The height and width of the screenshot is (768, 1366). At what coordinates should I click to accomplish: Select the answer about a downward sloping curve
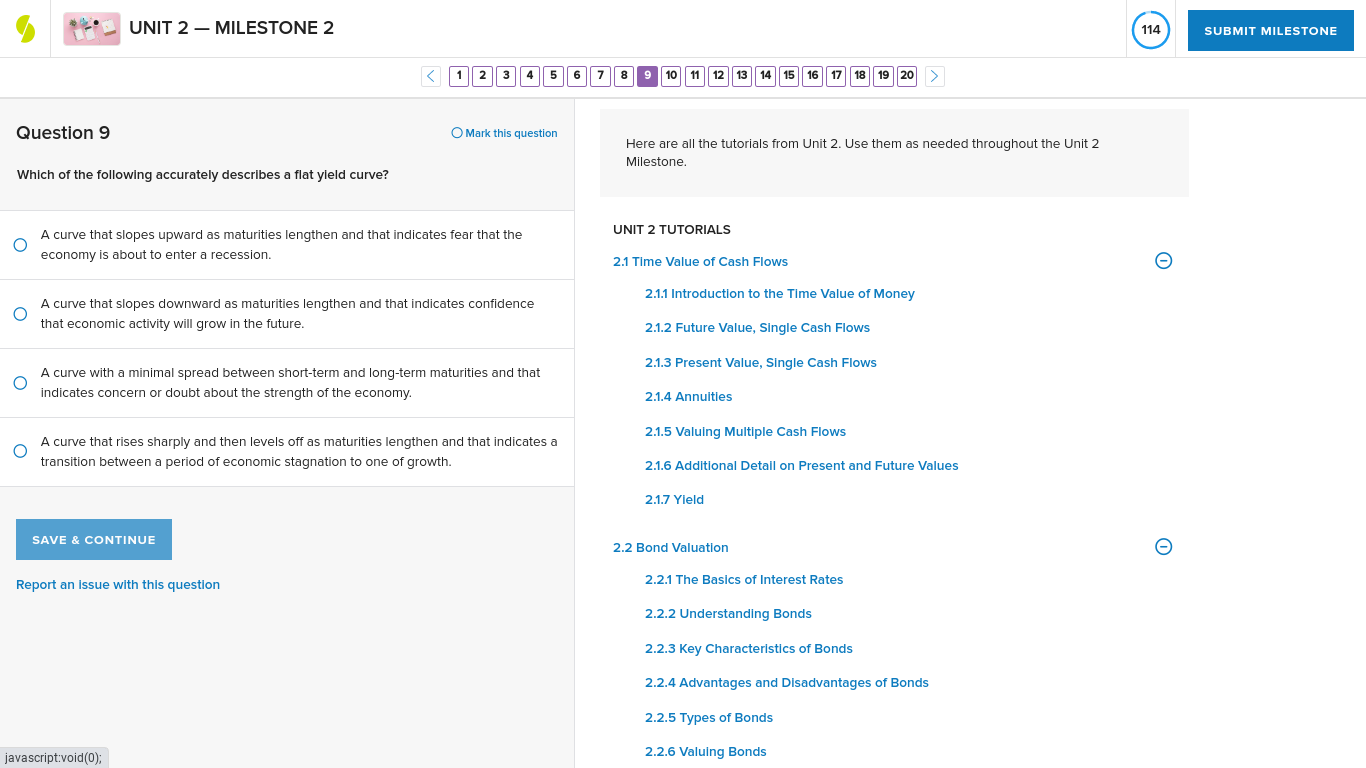click(20, 313)
